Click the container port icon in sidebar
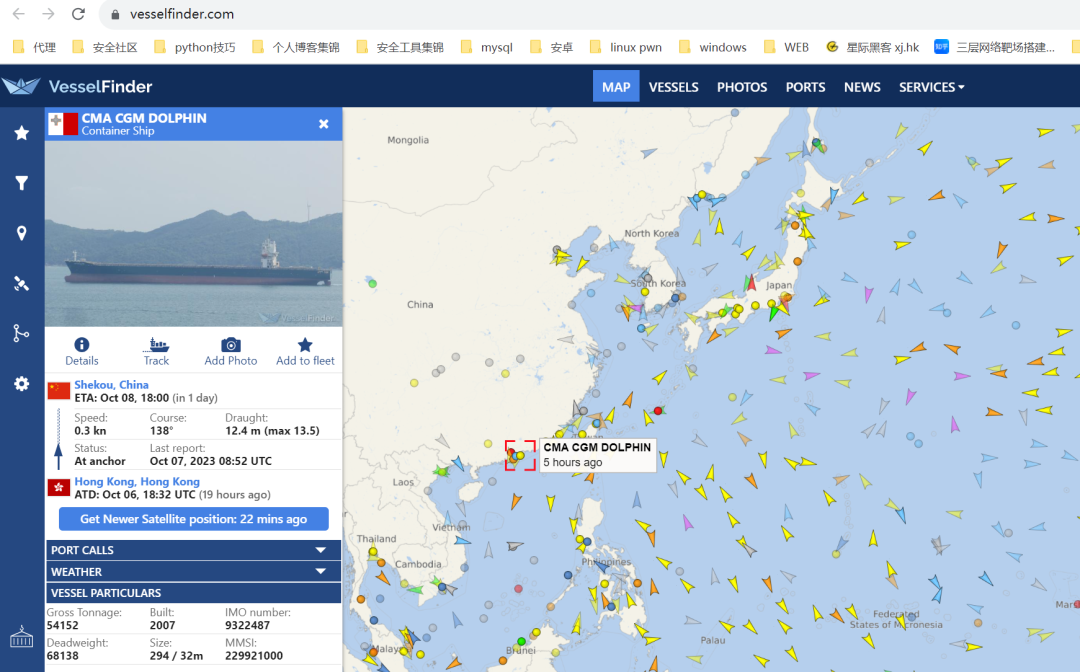 pos(22,637)
